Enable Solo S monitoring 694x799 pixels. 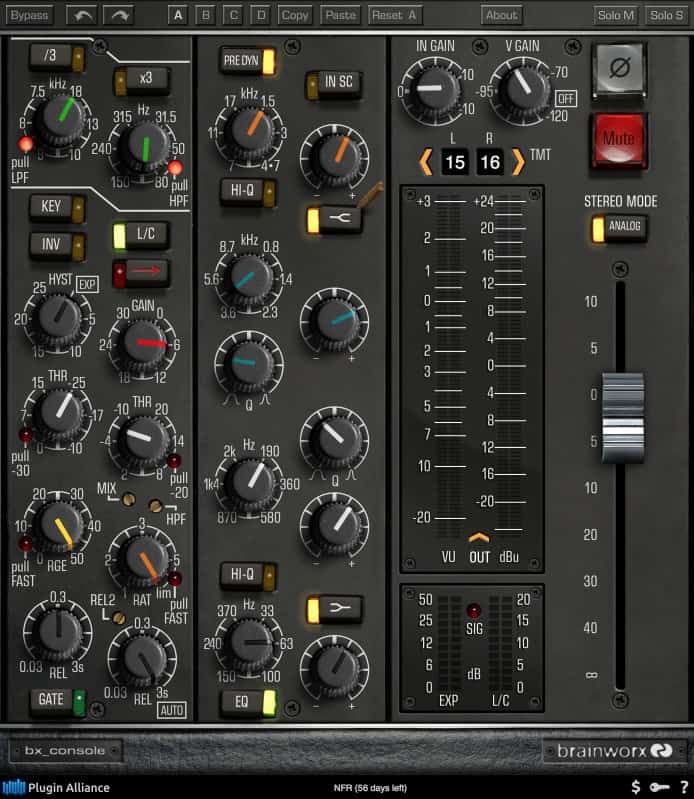666,15
